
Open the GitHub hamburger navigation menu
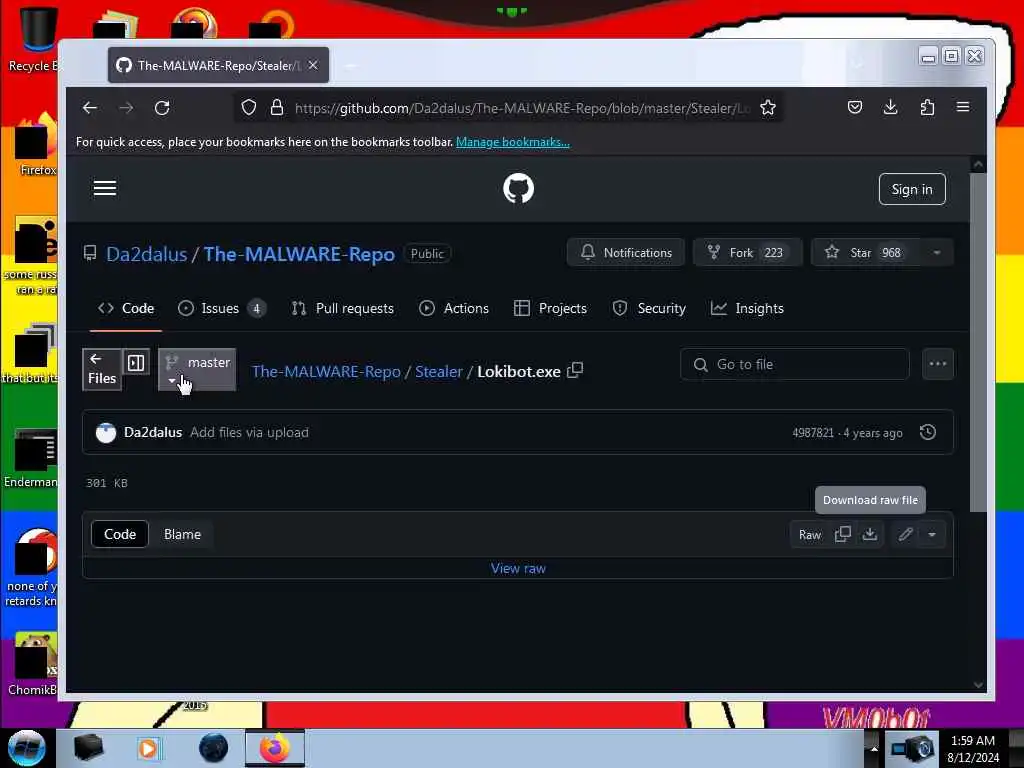tap(104, 189)
